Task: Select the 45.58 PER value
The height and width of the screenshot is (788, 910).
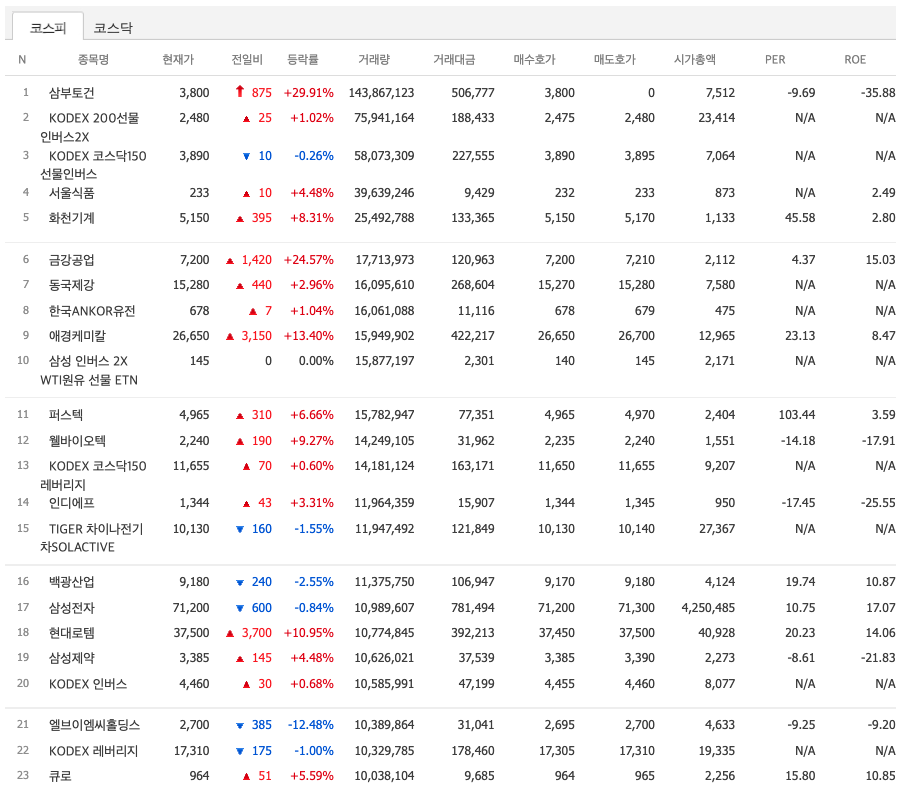Action: [x=800, y=218]
